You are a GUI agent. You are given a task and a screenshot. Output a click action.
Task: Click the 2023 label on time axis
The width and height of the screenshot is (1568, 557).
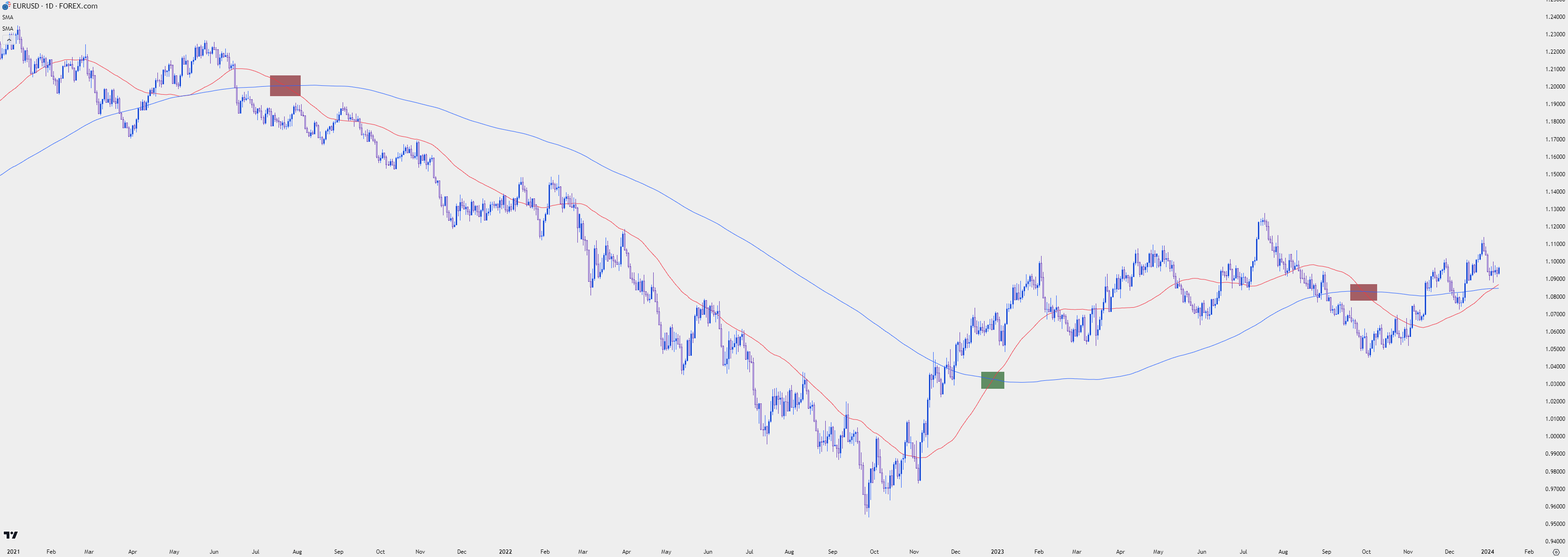997,551
